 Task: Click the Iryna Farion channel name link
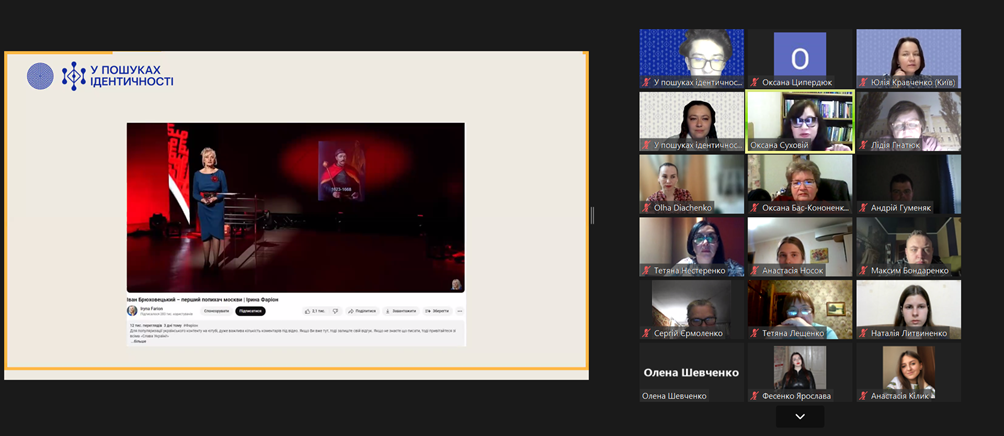click(152, 309)
